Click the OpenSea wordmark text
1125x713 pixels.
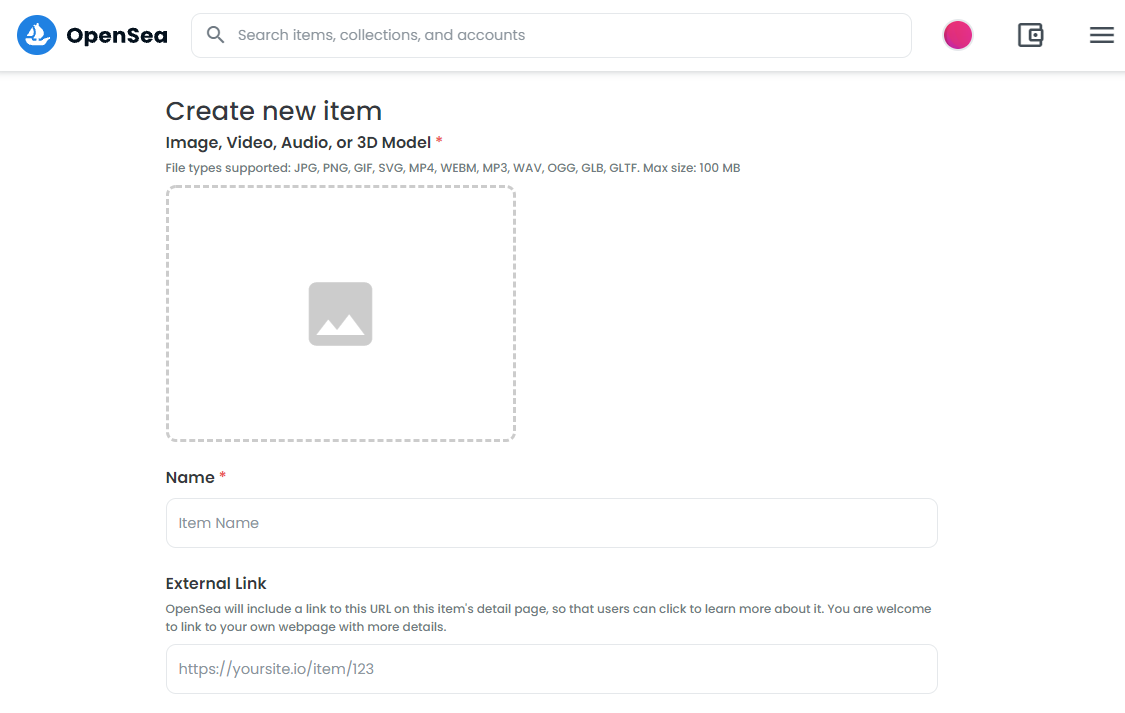pos(117,35)
